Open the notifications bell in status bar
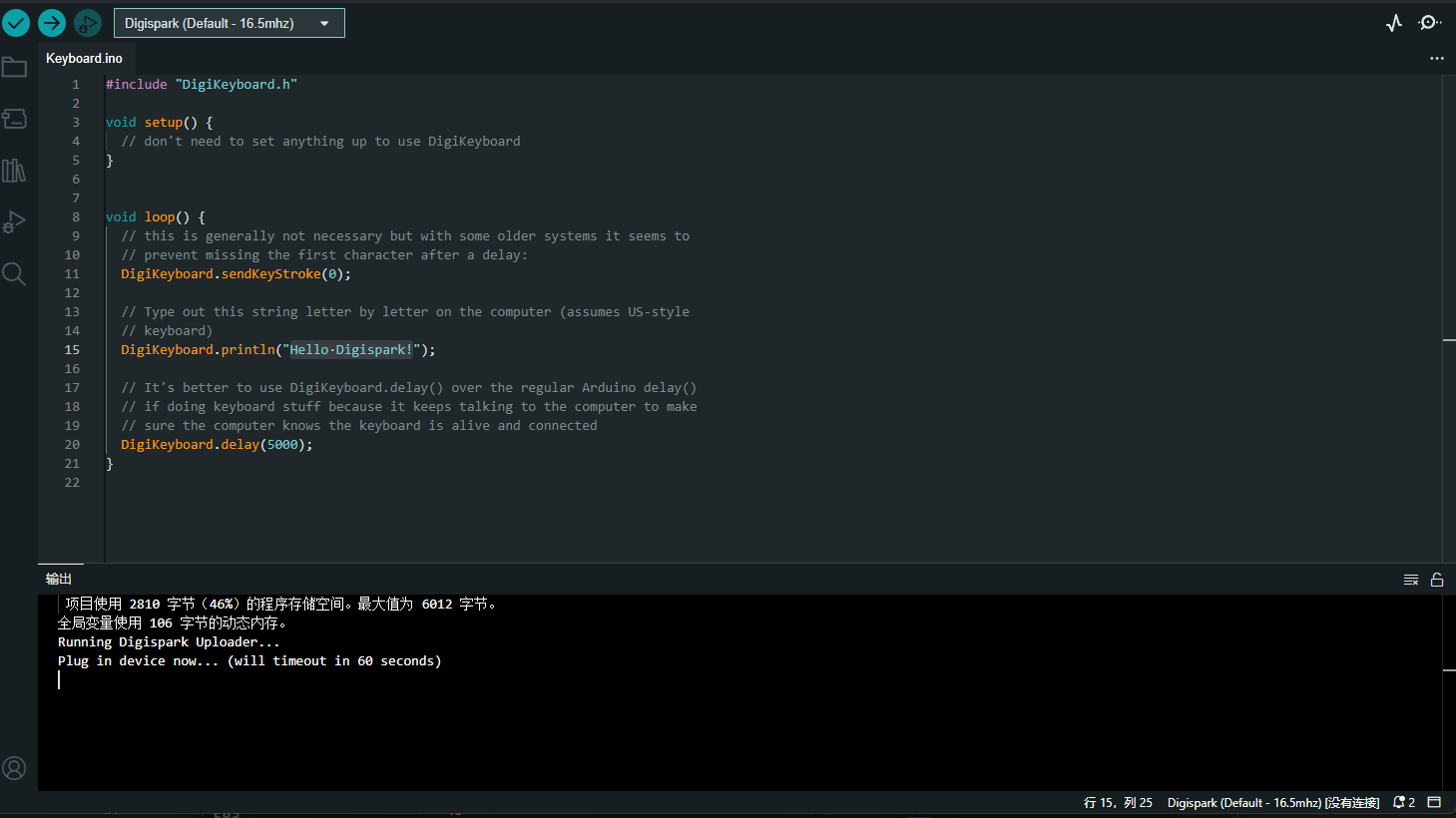 click(1401, 802)
